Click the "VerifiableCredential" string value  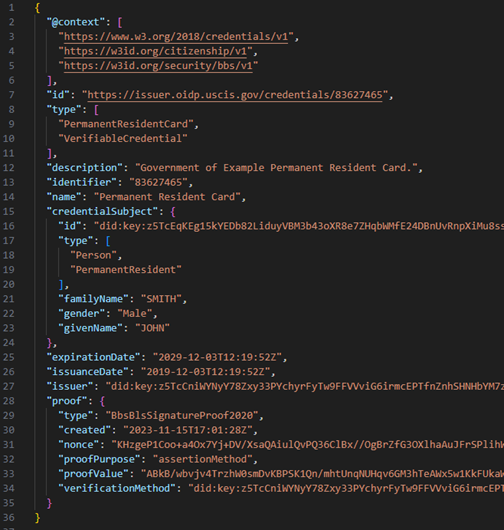123,139
